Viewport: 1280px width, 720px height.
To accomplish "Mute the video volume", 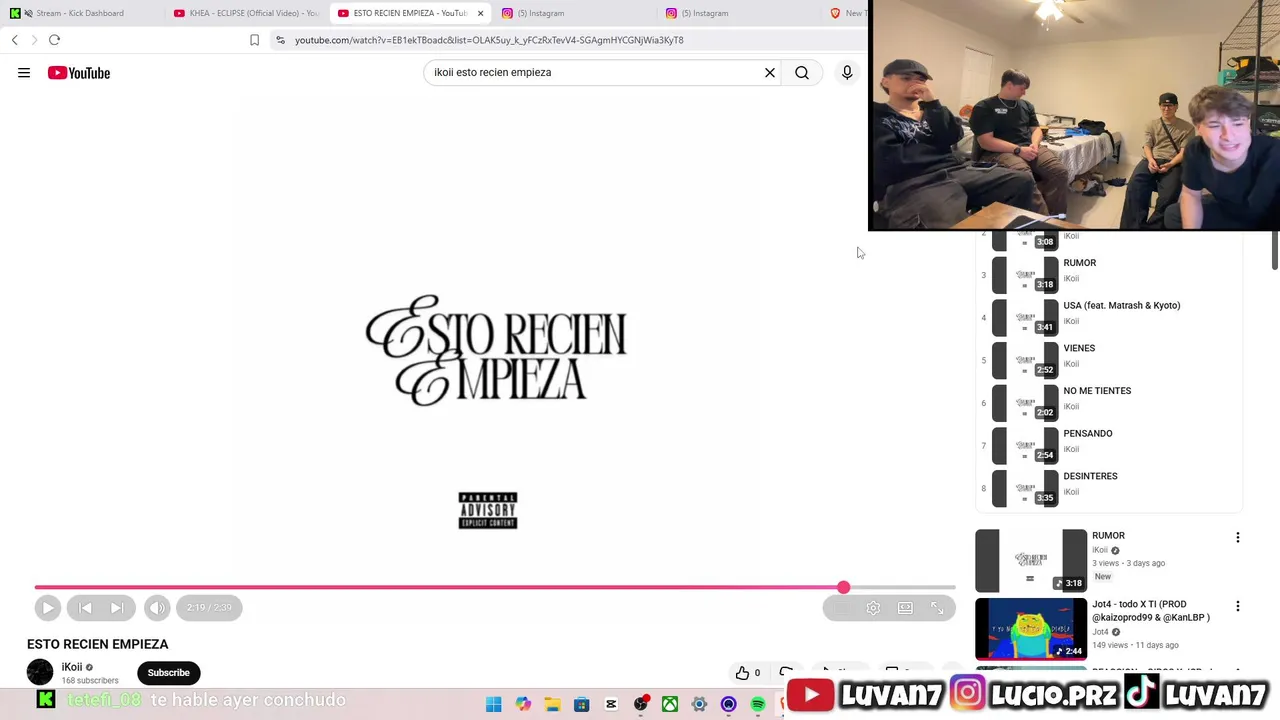I will click(x=157, y=607).
